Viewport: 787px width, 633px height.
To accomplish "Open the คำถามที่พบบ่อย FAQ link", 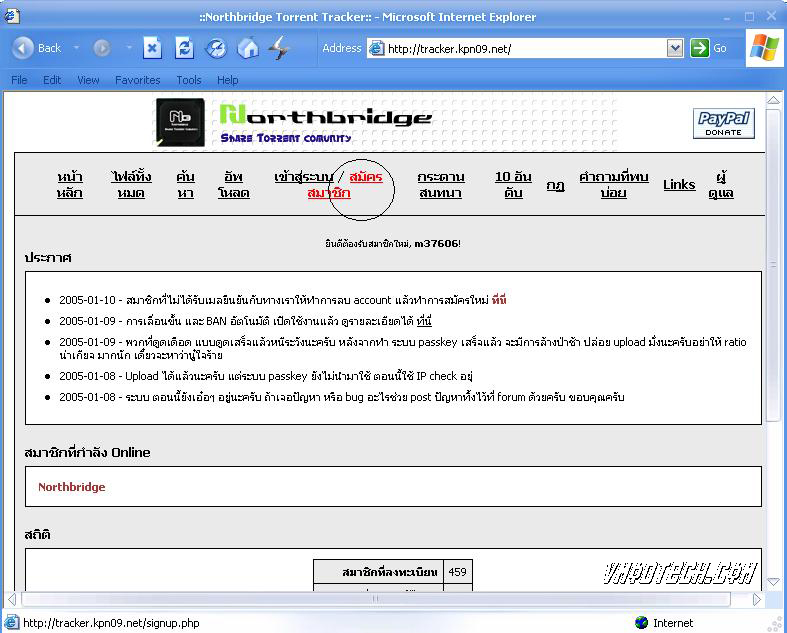I will [614, 185].
